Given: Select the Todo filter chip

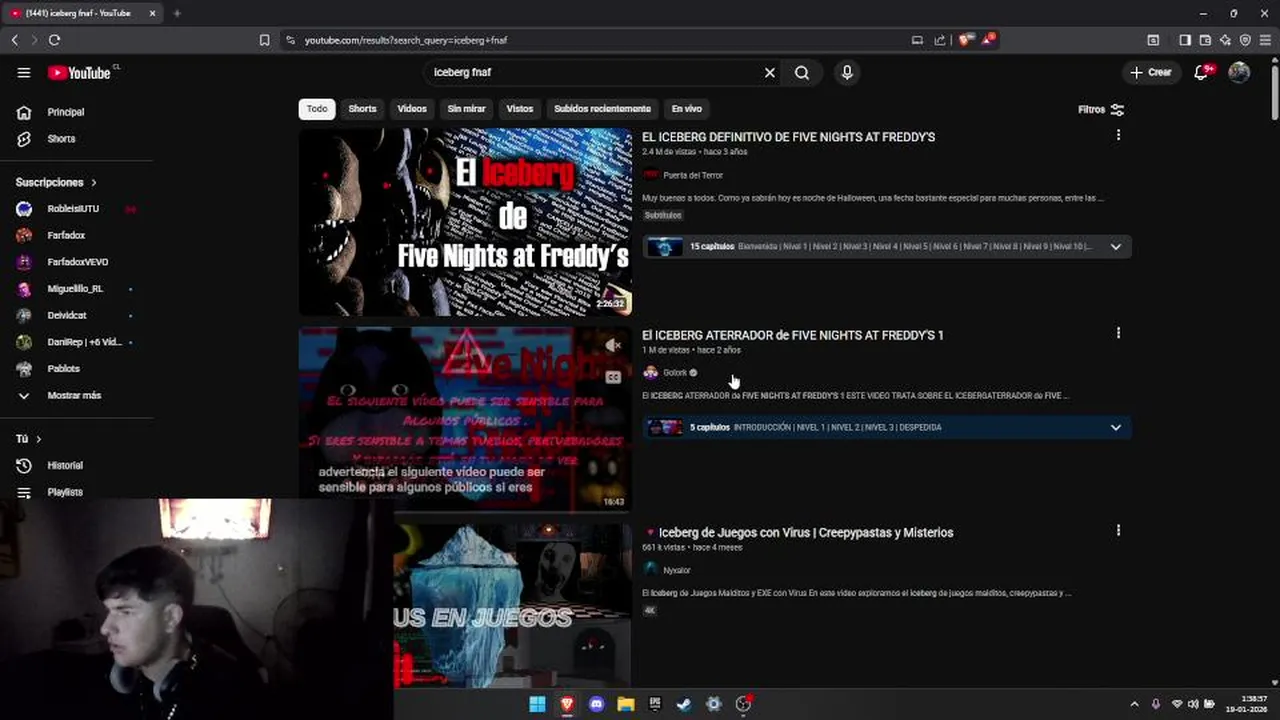Looking at the screenshot, I should (x=317, y=108).
